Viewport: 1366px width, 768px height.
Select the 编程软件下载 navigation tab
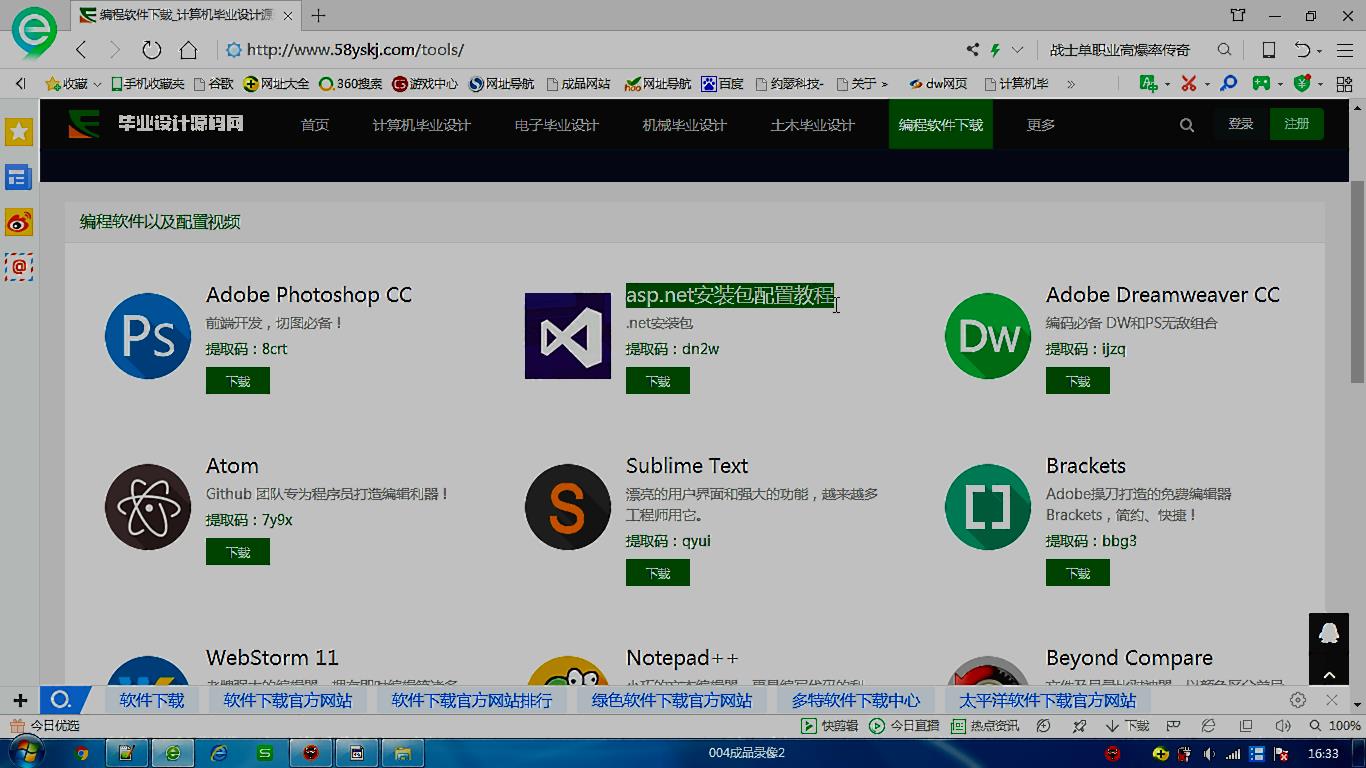940,125
